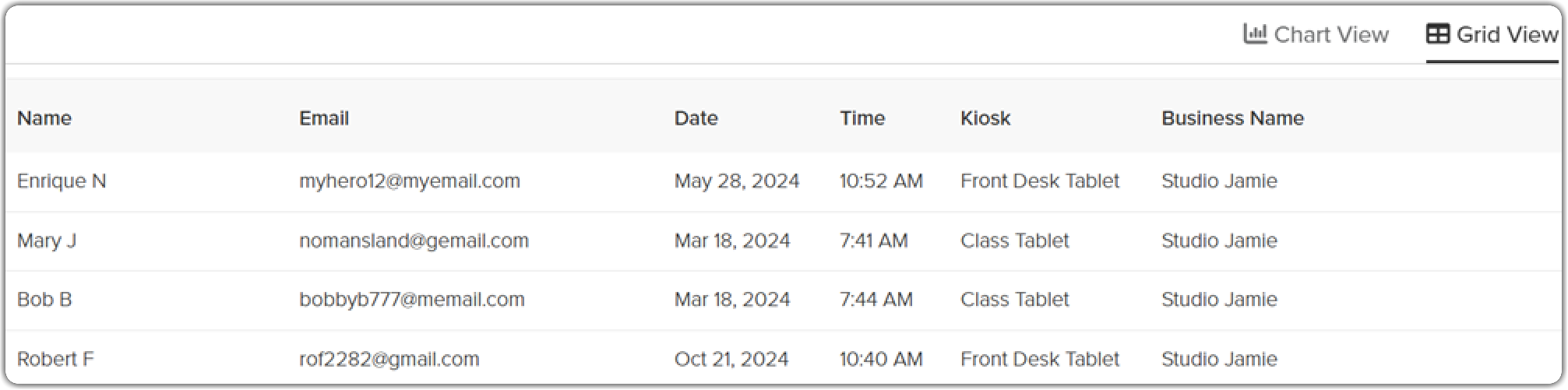
Task: Select the Grid View tab
Action: pyautogui.click(x=1492, y=34)
